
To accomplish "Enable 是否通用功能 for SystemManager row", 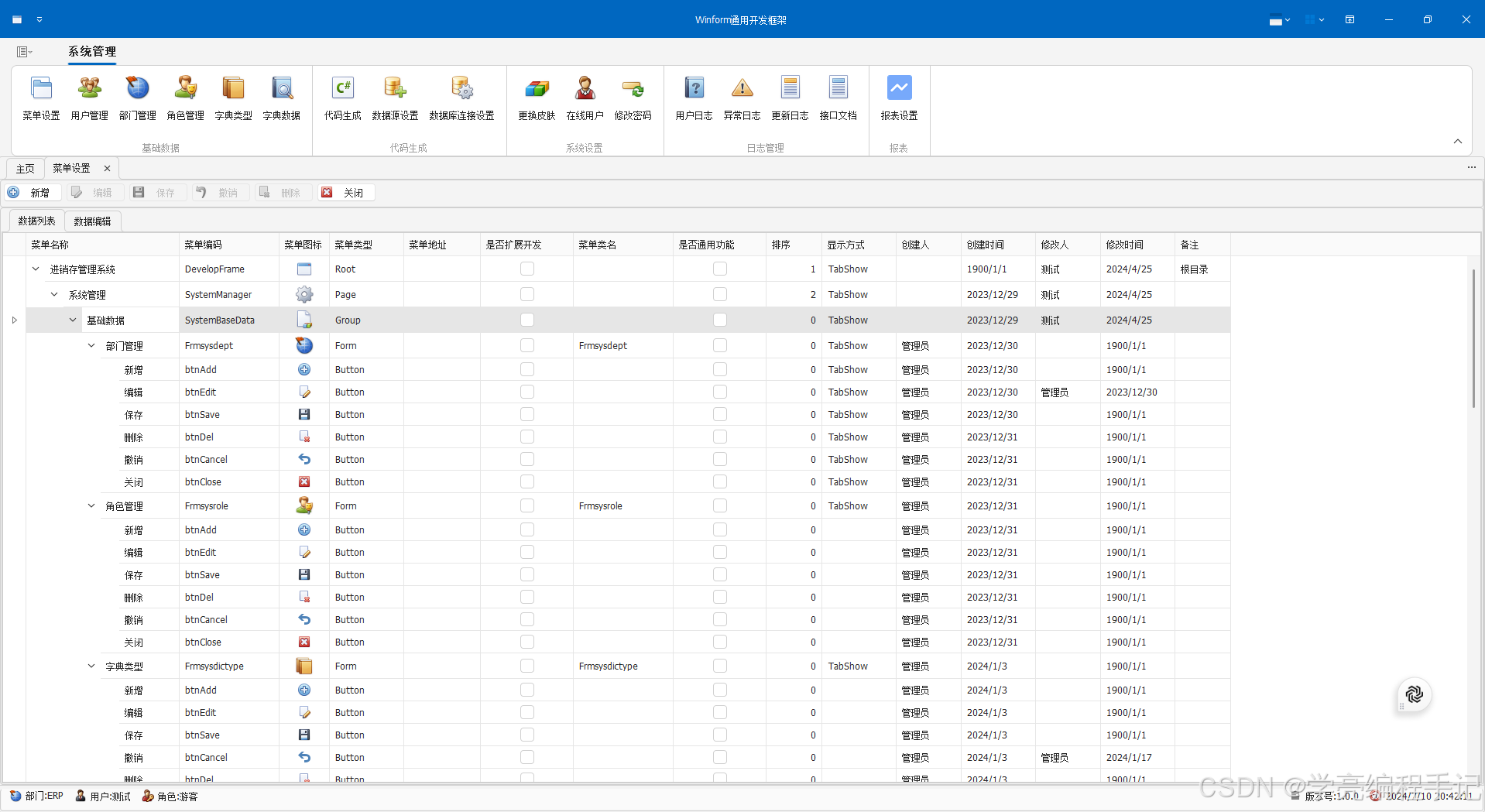I will point(719,294).
